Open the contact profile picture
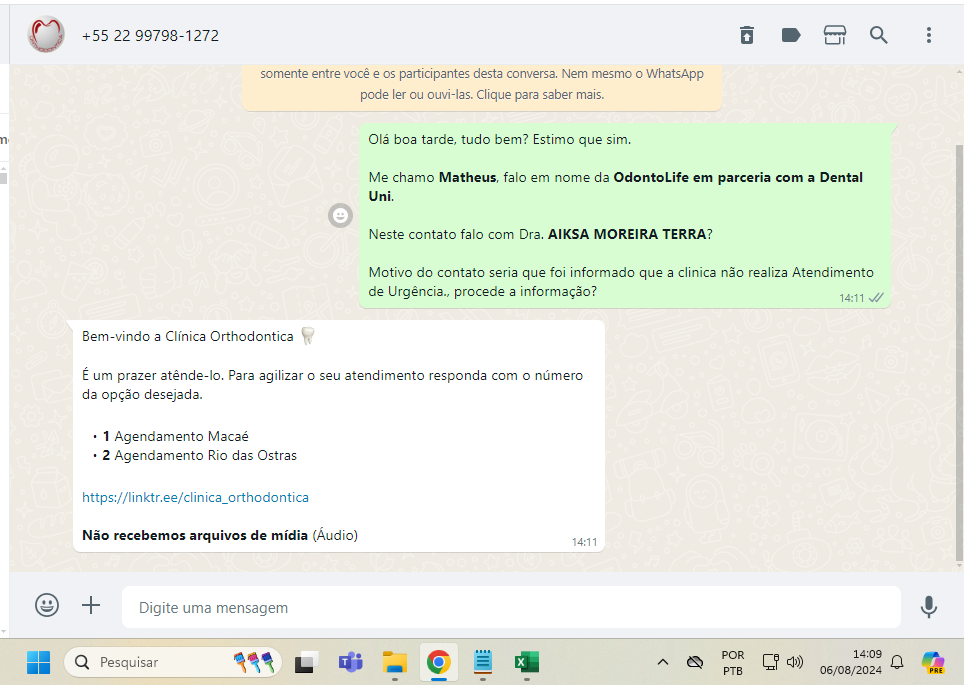 [x=46, y=34]
